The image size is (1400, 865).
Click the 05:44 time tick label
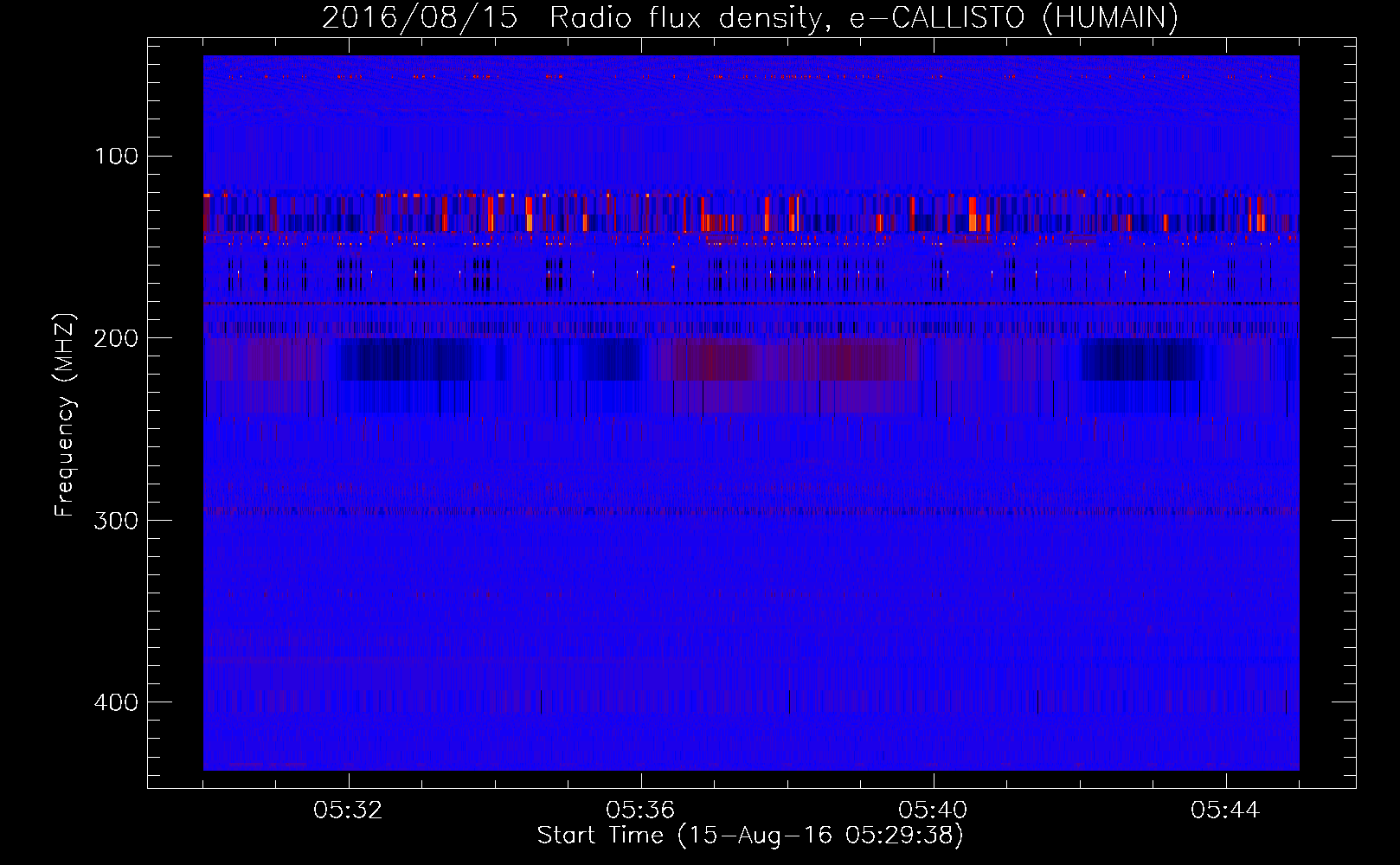(1225, 811)
